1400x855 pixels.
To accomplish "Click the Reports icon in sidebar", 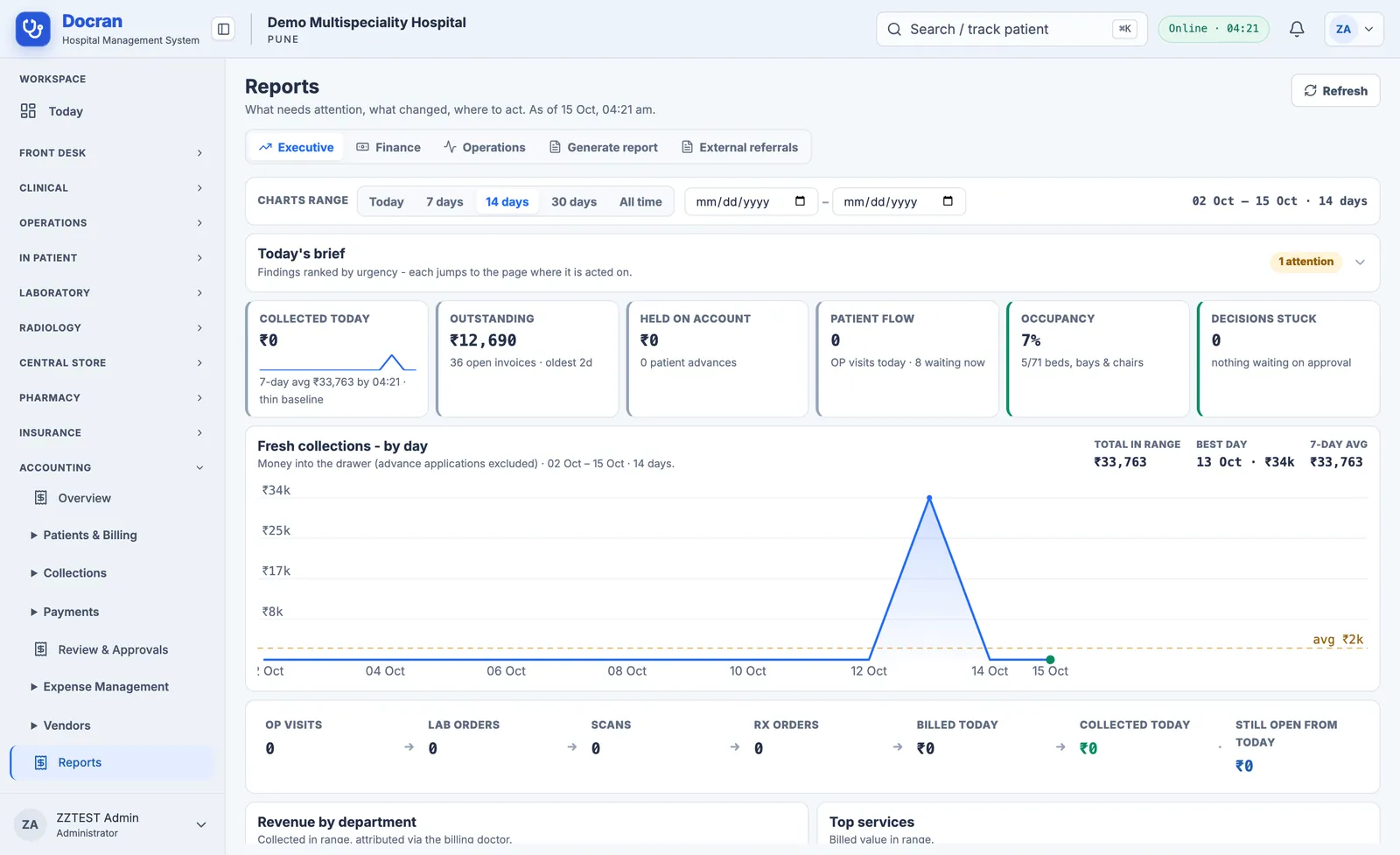I will (x=41, y=763).
